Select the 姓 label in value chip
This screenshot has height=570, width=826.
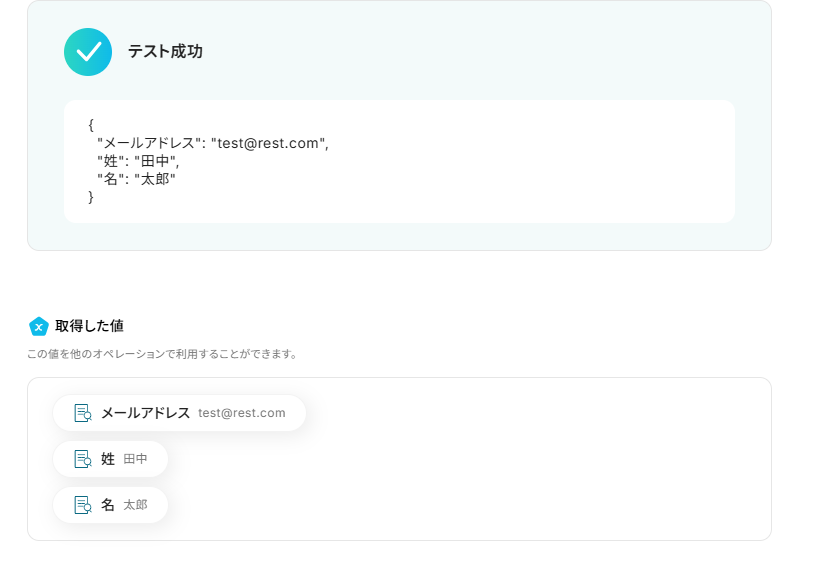(x=108, y=459)
